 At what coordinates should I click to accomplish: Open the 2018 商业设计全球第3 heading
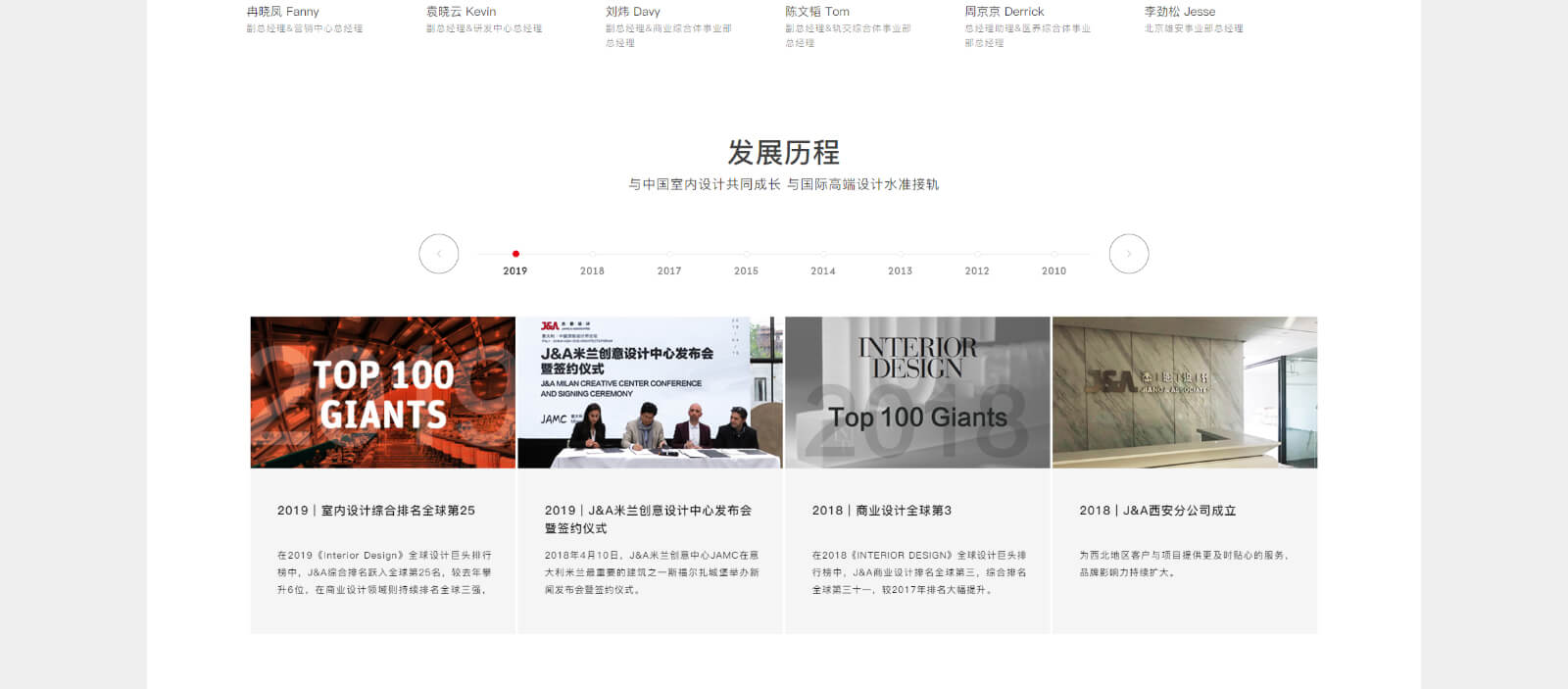click(x=882, y=511)
